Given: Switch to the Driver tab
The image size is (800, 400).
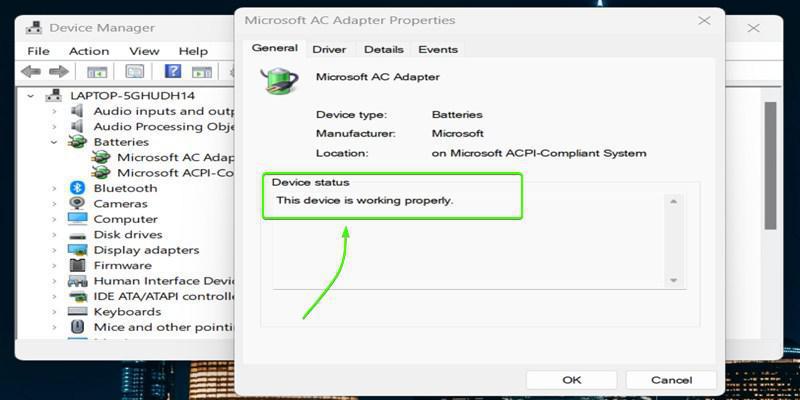Looking at the screenshot, I should tap(329, 49).
